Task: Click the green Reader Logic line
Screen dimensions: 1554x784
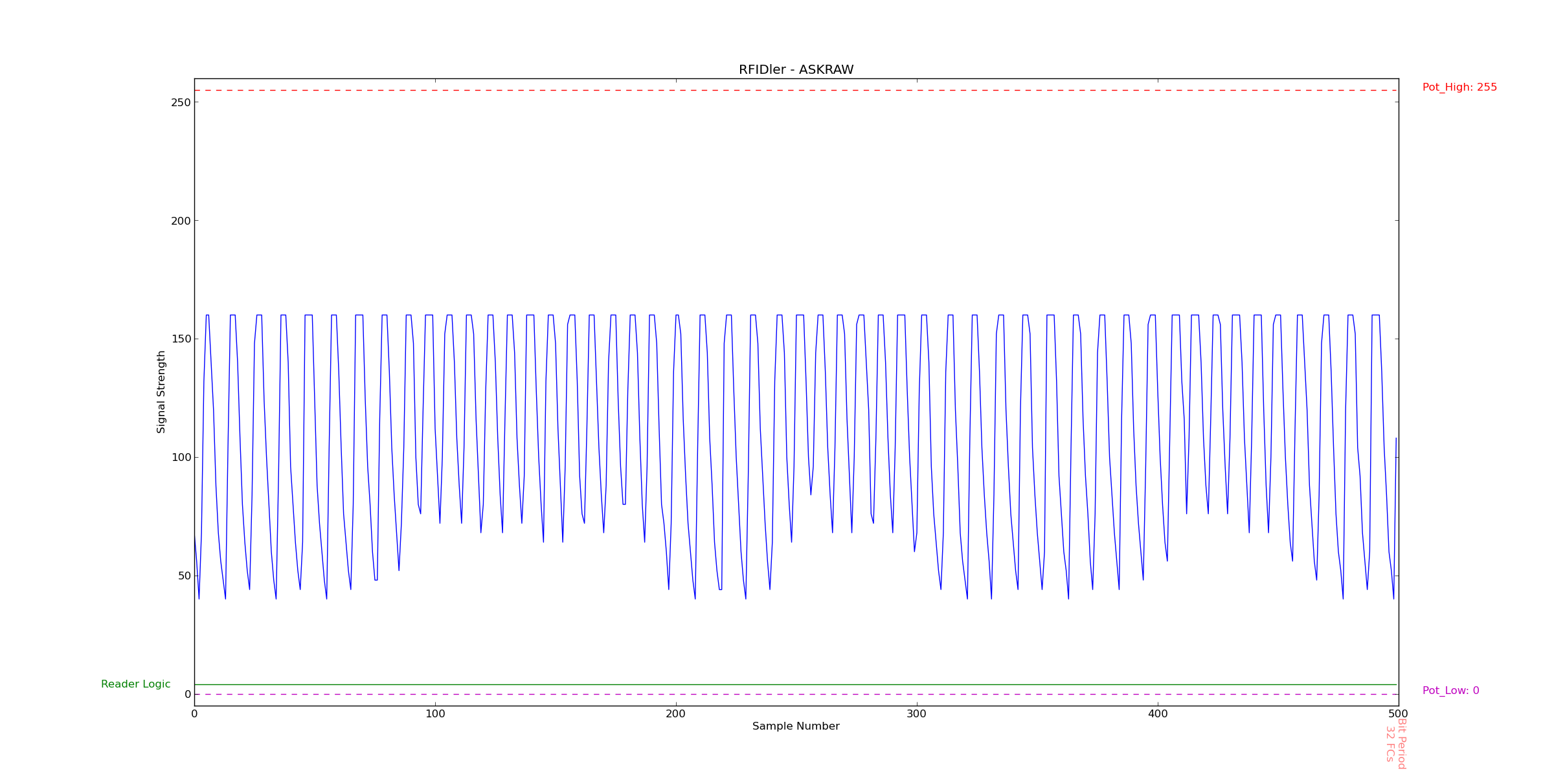Action: [795, 684]
